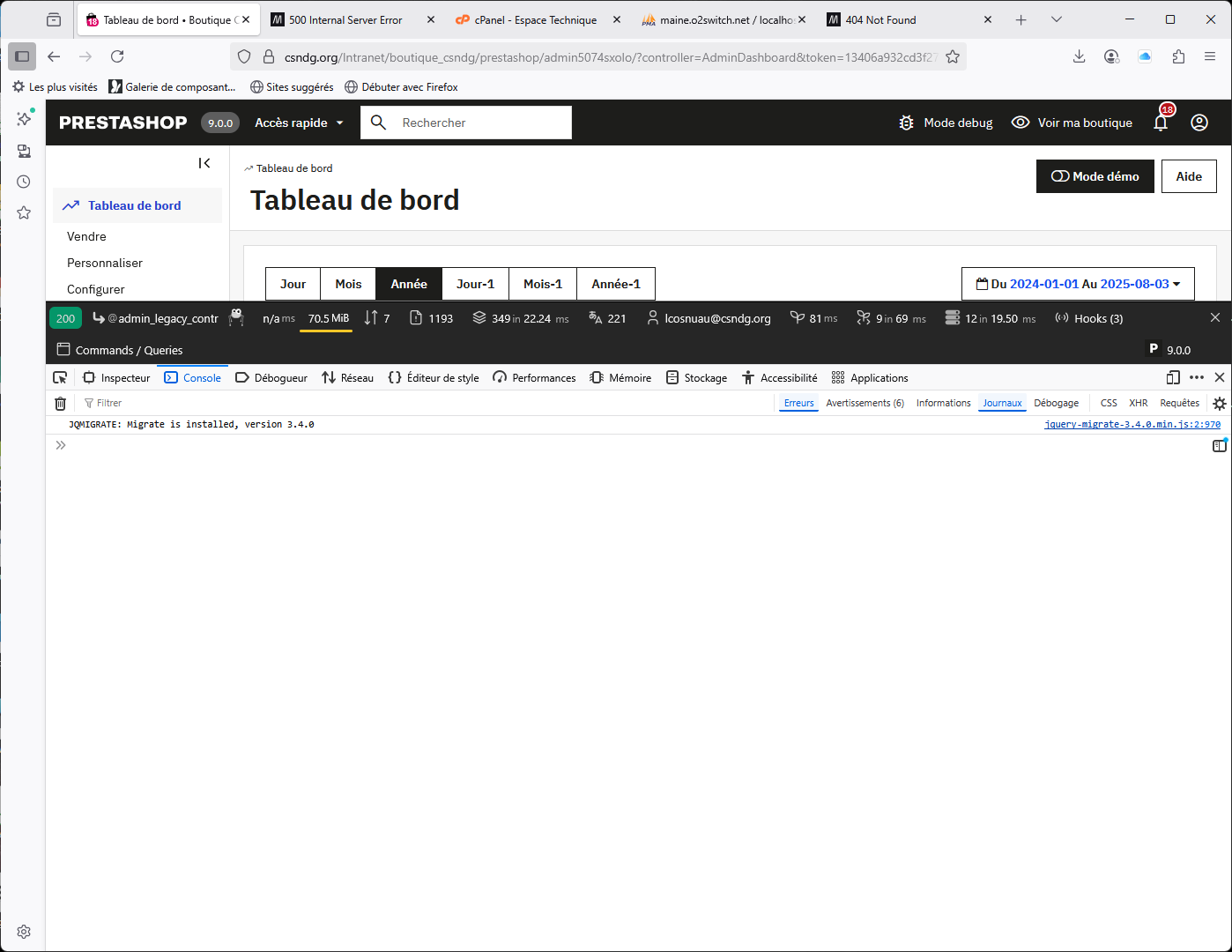Toggle the CSS console filter
The height and width of the screenshot is (952, 1232).
[x=1109, y=403]
